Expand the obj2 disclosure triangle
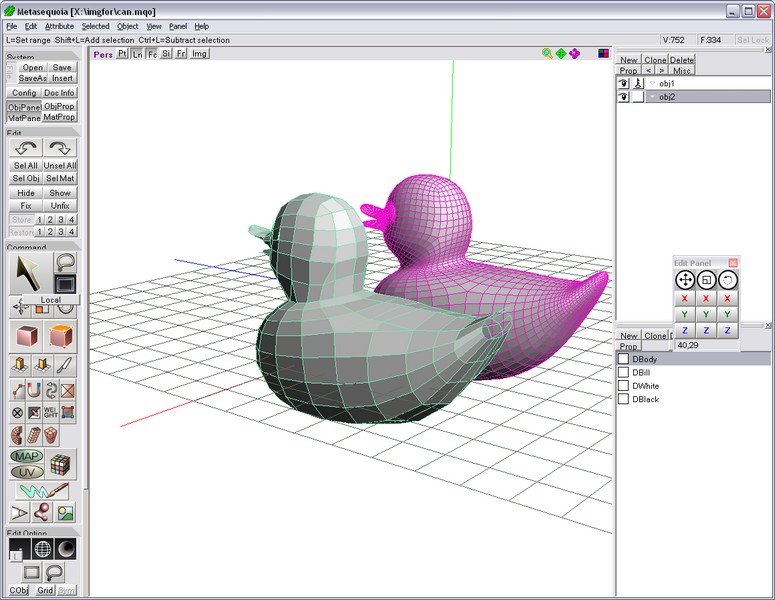 click(x=651, y=97)
